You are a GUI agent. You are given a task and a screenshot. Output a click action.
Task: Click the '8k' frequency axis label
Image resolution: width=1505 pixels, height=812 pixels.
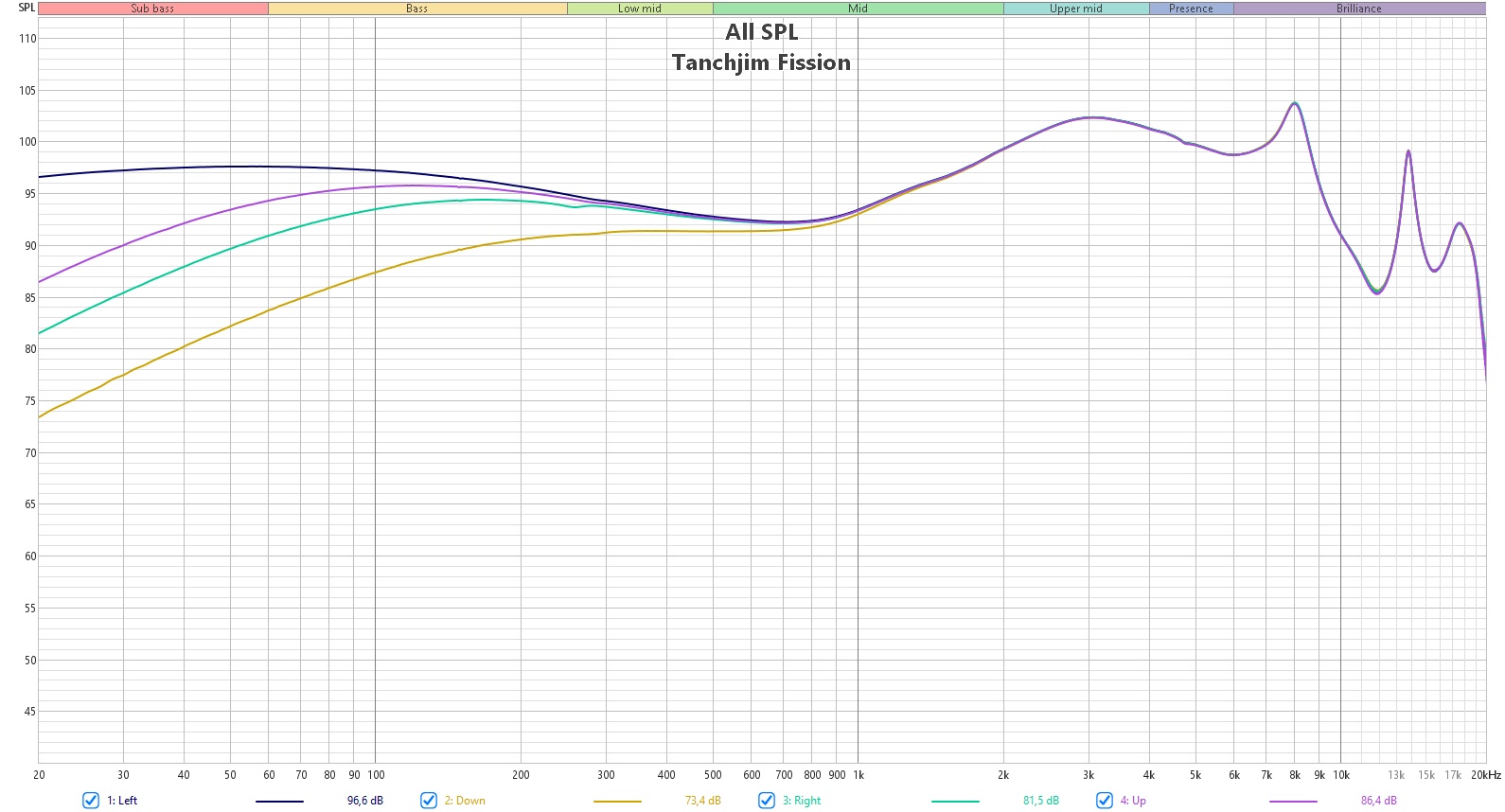[1295, 775]
